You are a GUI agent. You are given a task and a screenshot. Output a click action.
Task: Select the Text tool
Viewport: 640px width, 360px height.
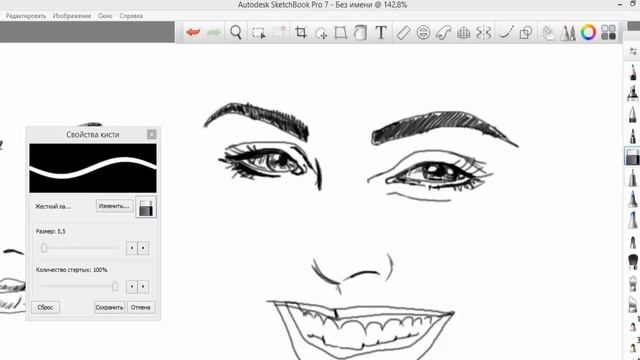pos(381,32)
